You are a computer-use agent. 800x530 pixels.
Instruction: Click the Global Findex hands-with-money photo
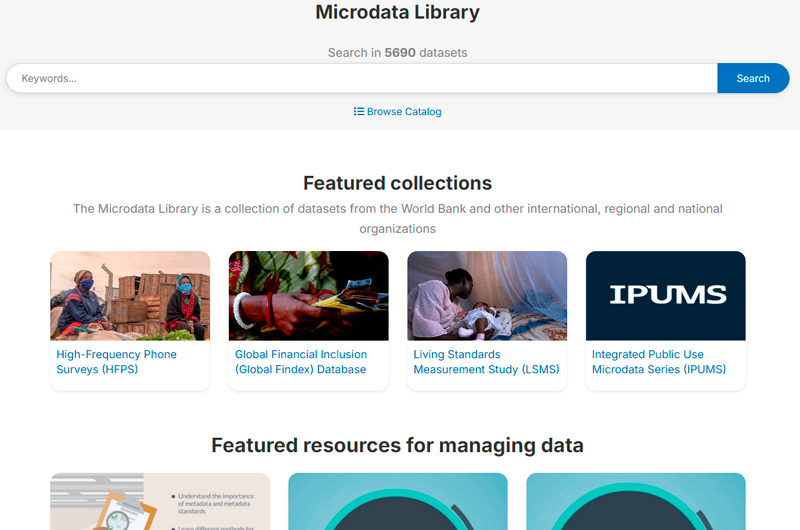309,296
